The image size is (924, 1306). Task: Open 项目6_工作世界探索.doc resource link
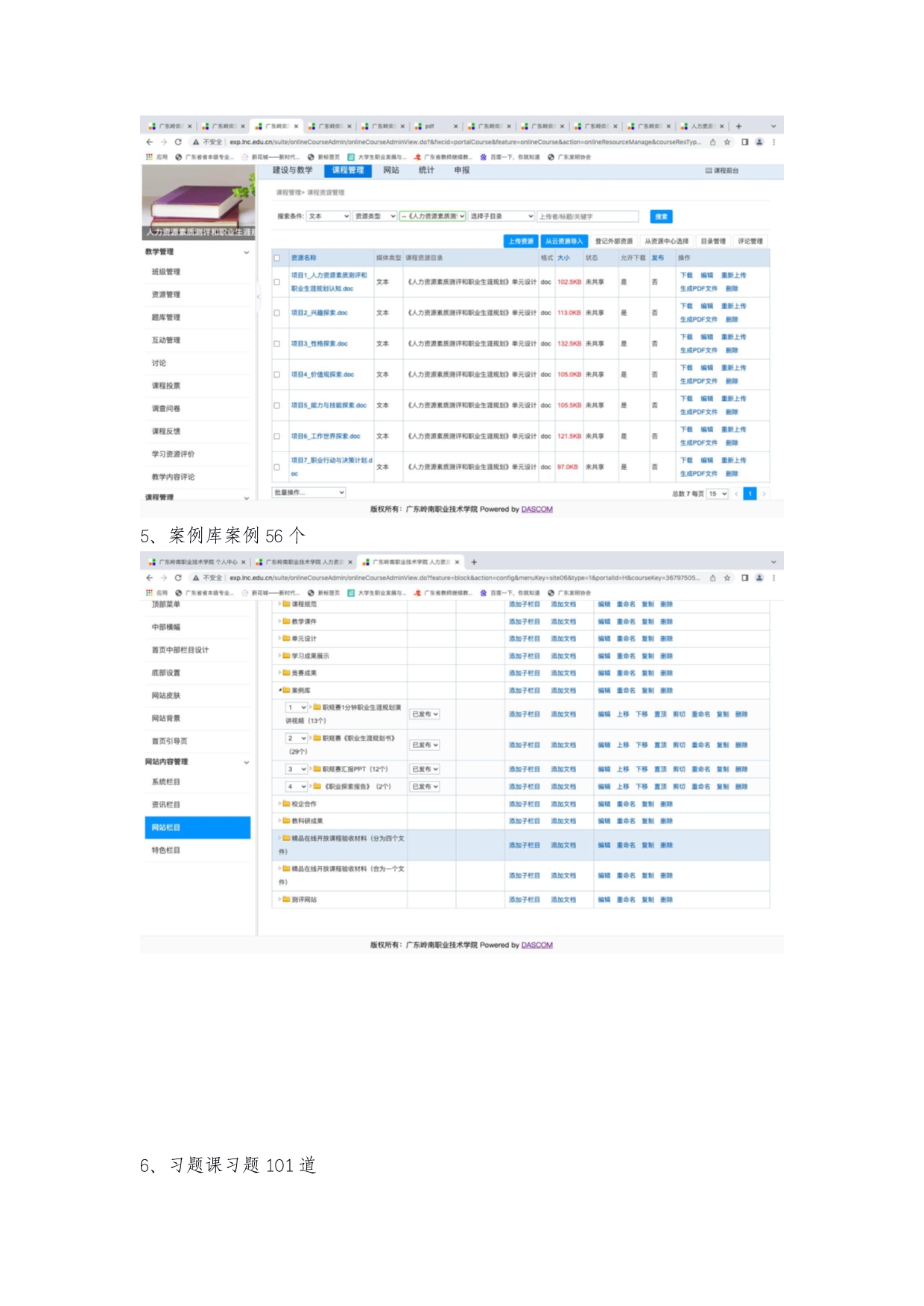(x=326, y=437)
